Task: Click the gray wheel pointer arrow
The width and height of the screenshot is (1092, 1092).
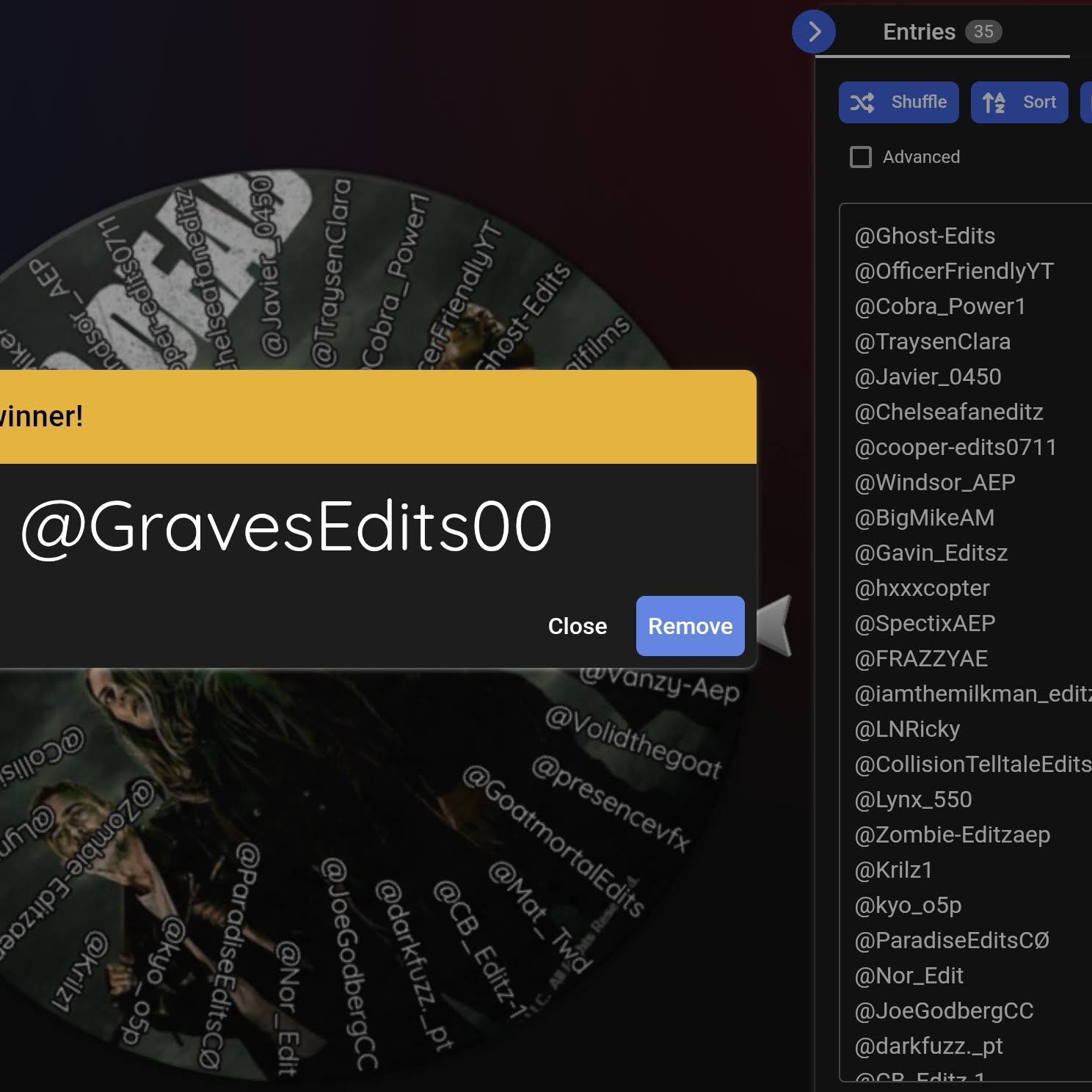Action: pos(774,625)
